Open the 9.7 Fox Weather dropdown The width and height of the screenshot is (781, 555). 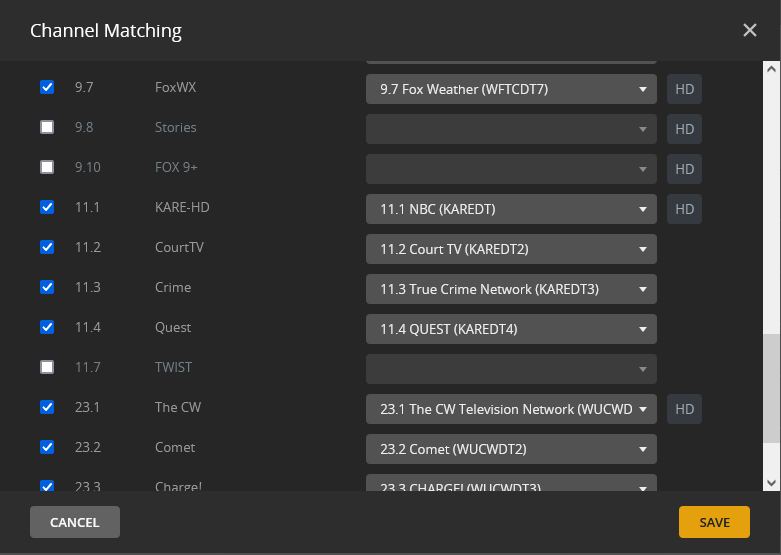point(511,89)
